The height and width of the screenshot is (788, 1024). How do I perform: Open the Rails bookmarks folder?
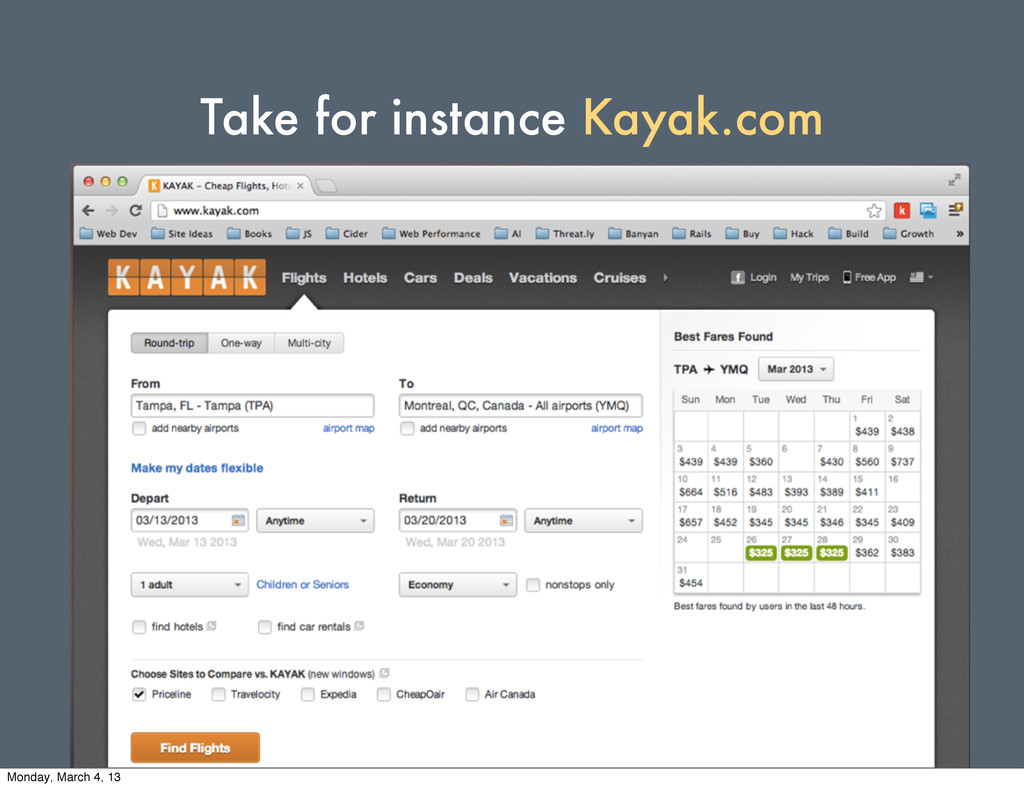(x=692, y=234)
